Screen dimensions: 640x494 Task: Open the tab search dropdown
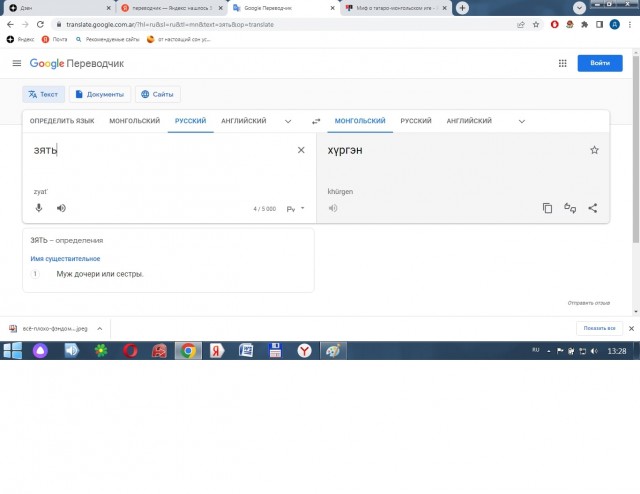tap(579, 8)
